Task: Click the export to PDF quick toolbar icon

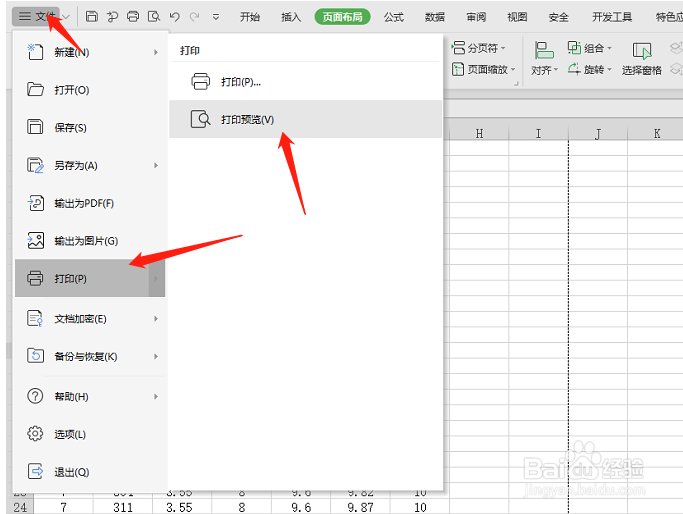Action: 112,17
